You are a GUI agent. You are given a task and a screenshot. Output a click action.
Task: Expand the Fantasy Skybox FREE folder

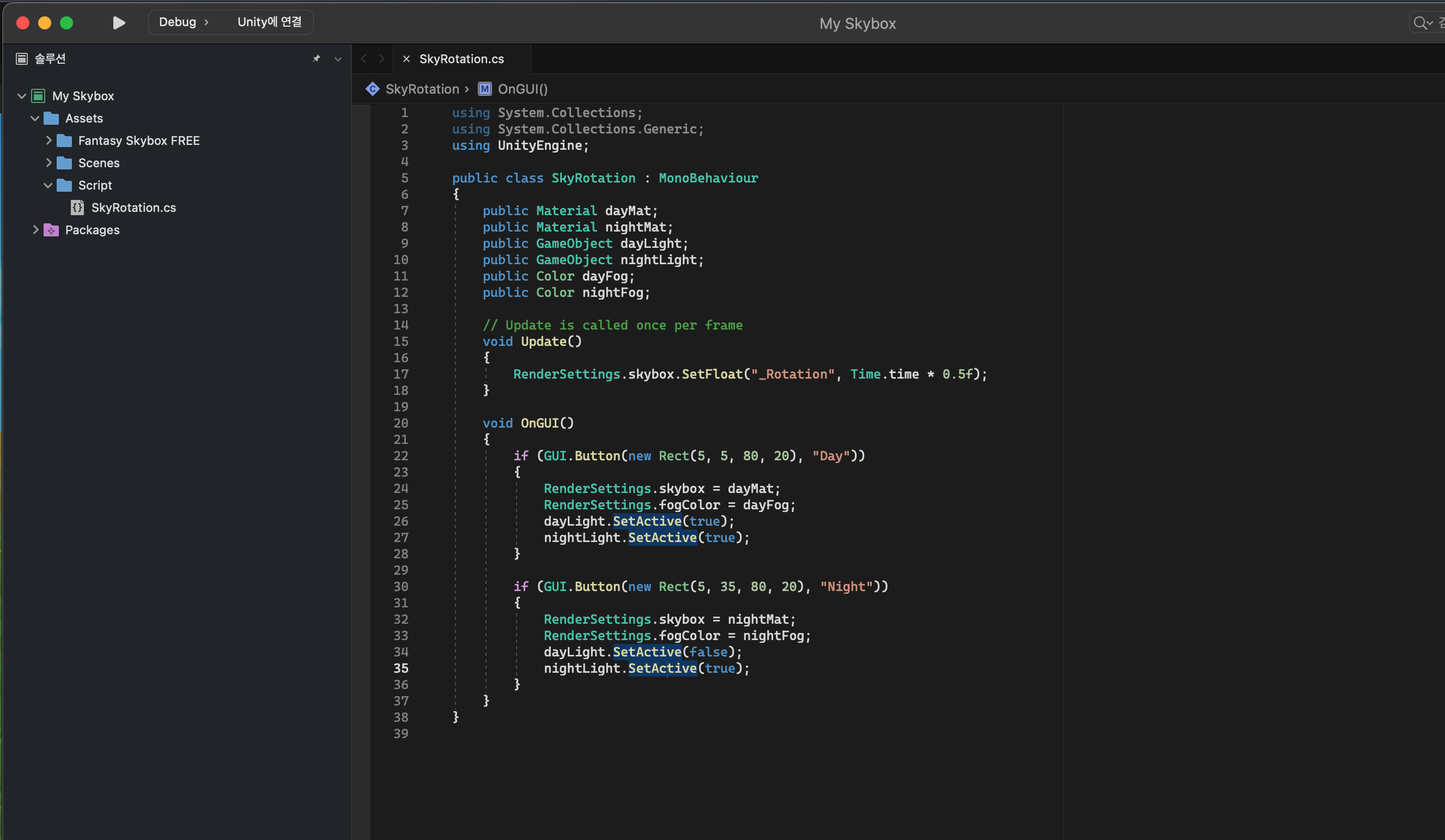tap(48, 141)
